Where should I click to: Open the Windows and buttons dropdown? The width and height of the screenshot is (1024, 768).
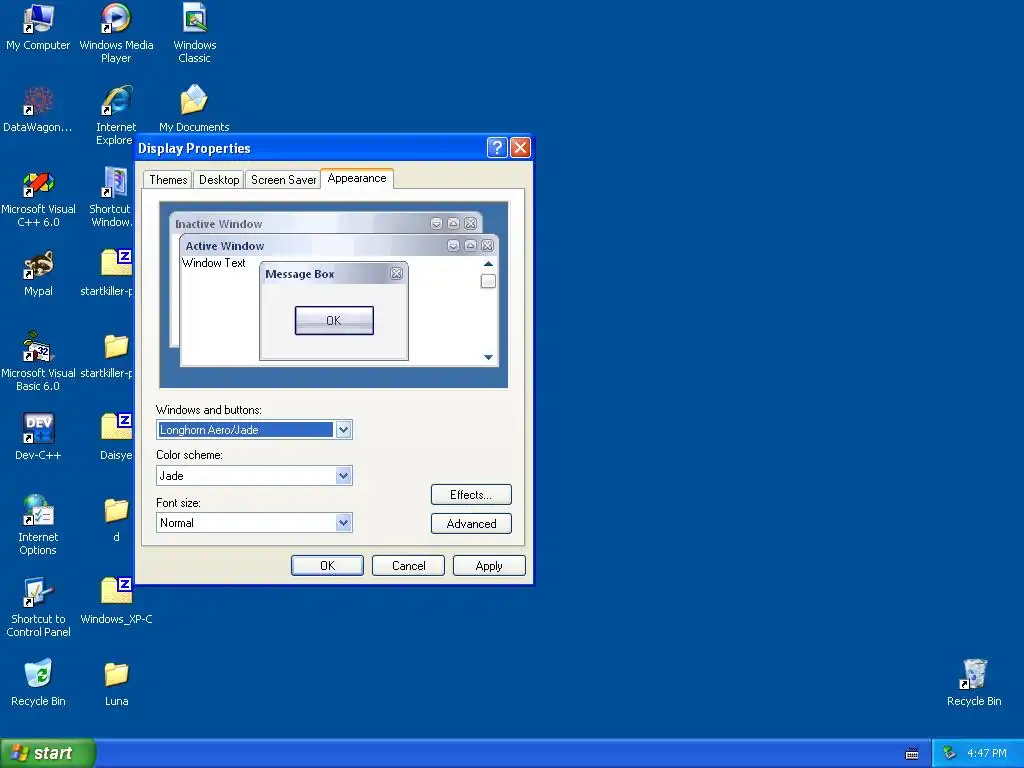[344, 430]
